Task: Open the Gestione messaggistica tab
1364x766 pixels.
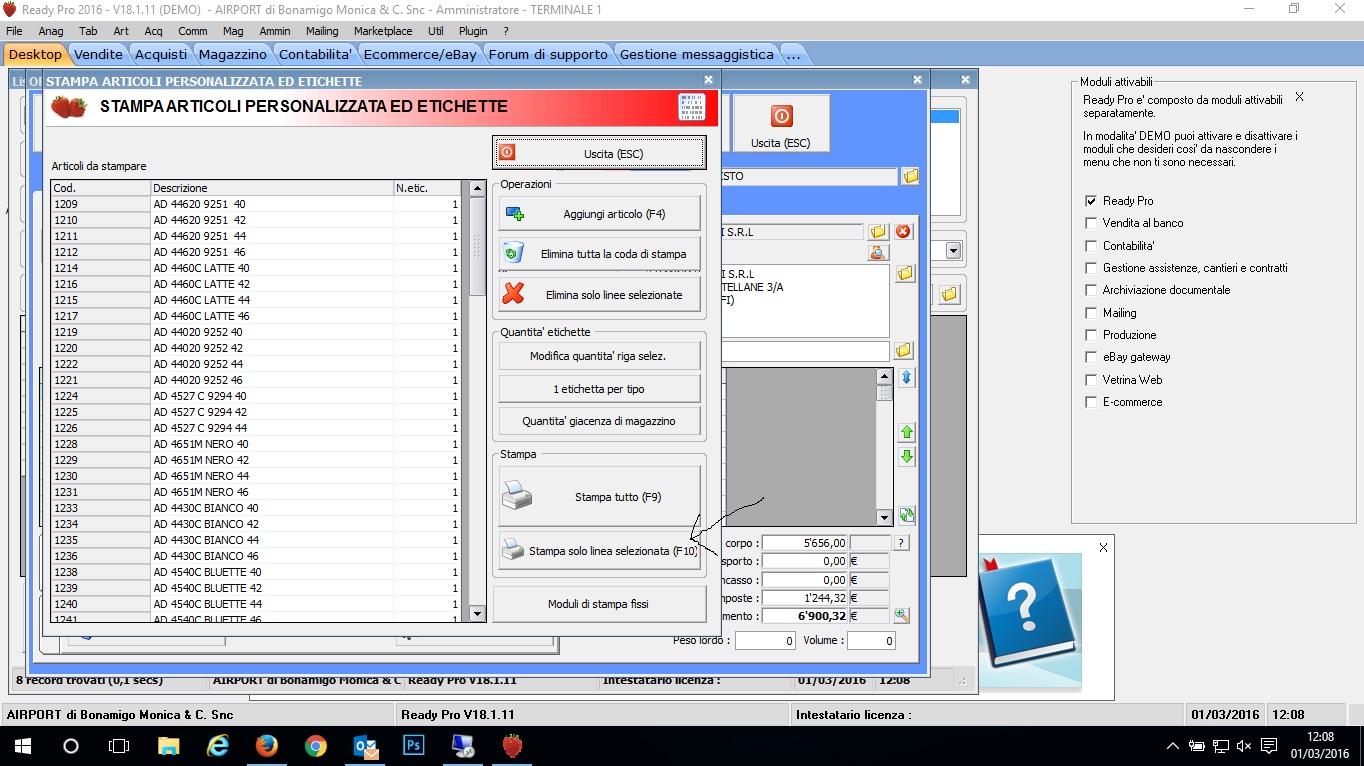Action: point(696,54)
